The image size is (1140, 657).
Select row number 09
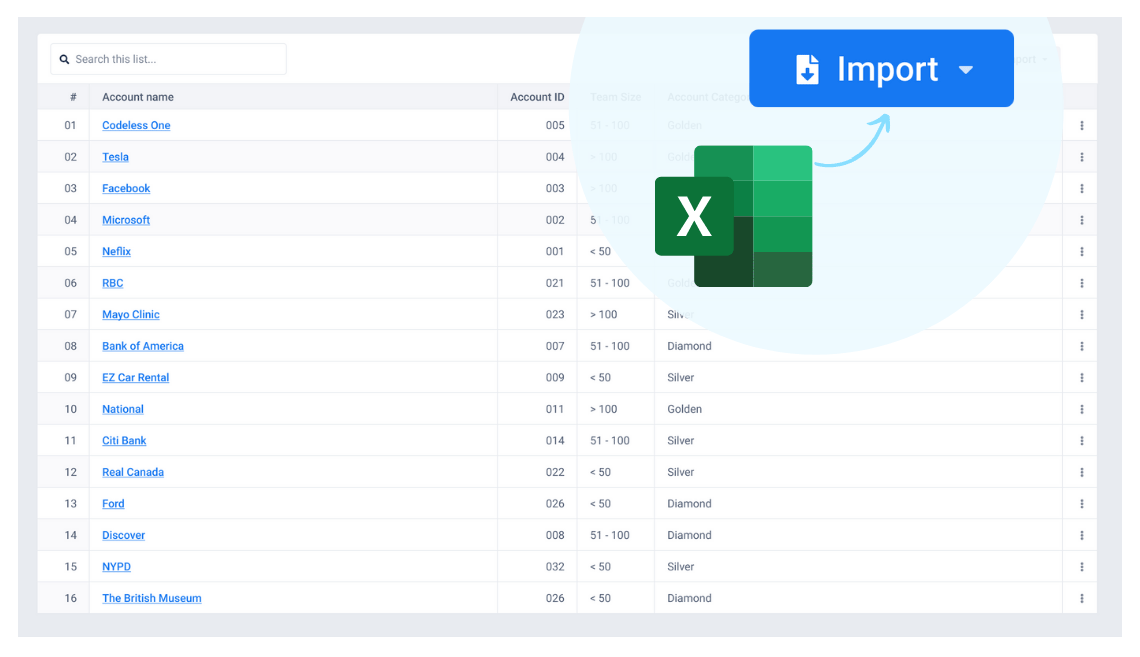point(71,377)
